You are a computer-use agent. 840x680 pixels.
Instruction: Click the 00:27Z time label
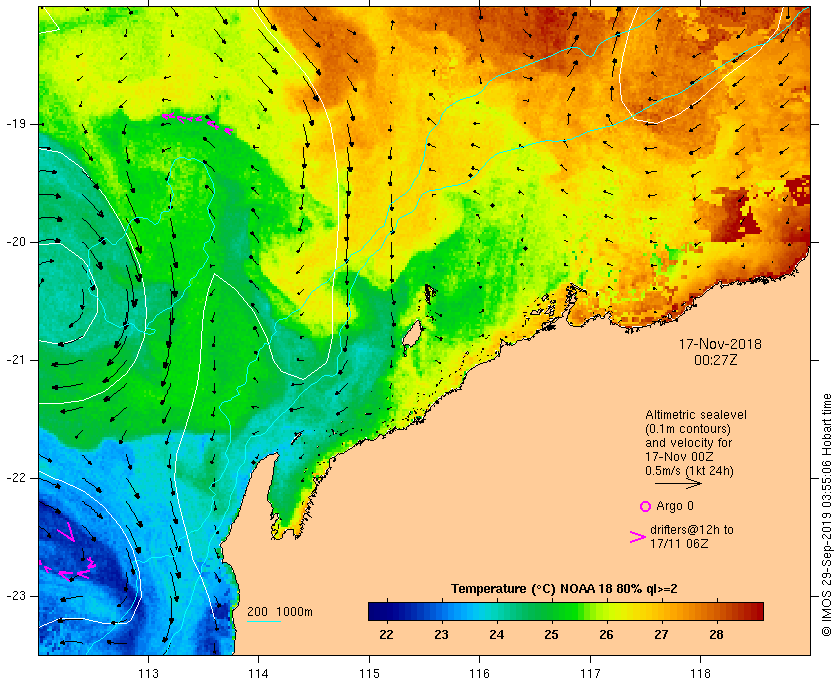tap(716, 360)
